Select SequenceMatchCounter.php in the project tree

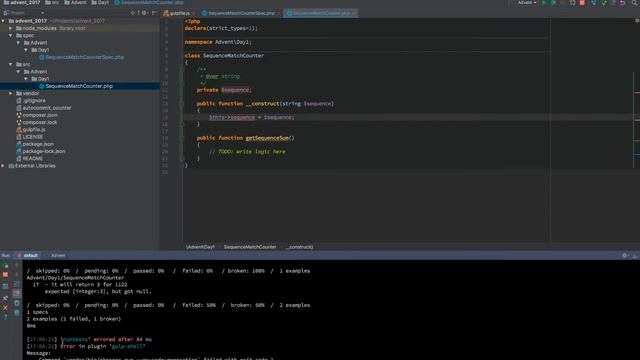[79, 86]
